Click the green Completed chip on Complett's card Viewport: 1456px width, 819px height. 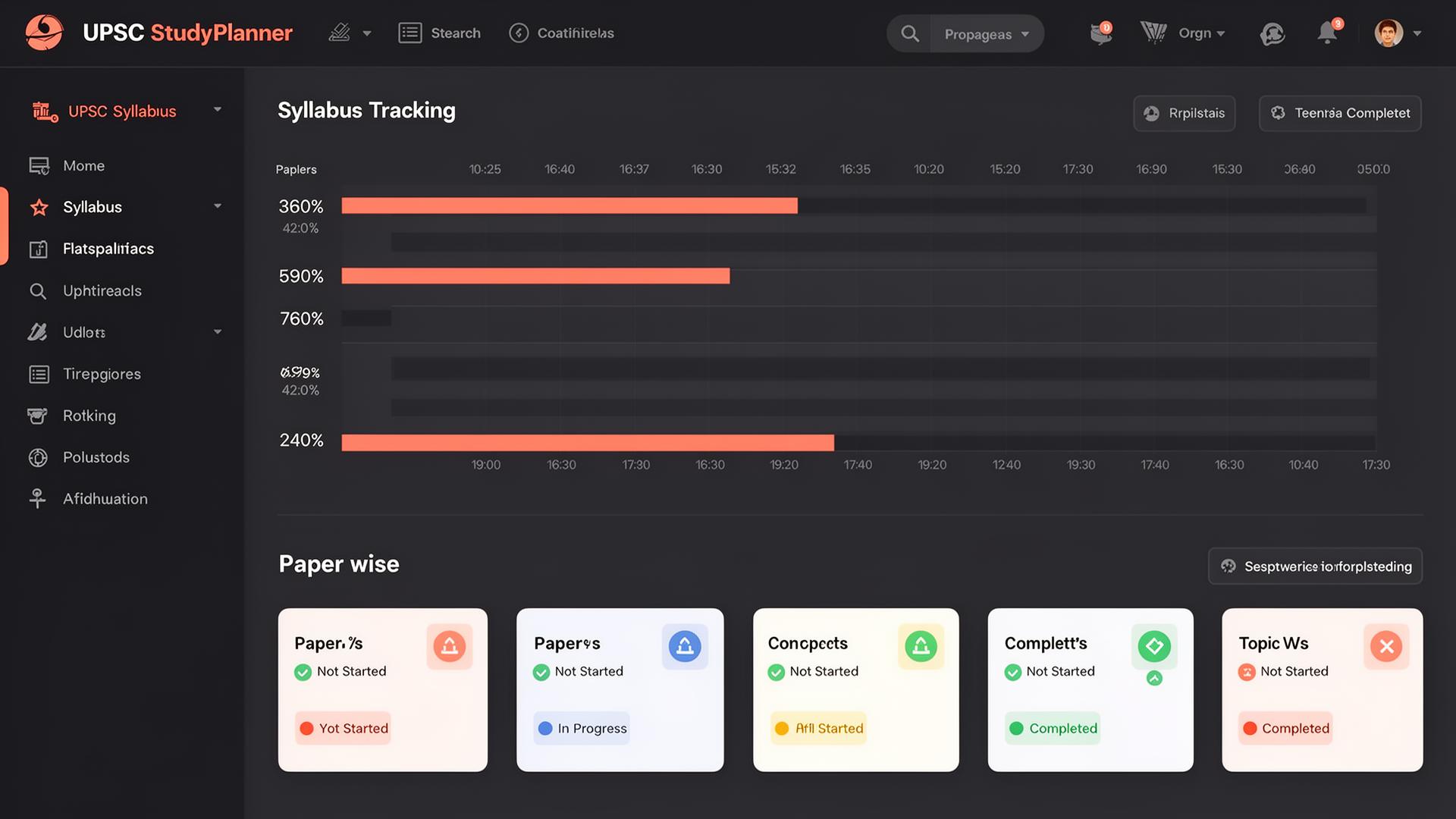tap(1053, 728)
